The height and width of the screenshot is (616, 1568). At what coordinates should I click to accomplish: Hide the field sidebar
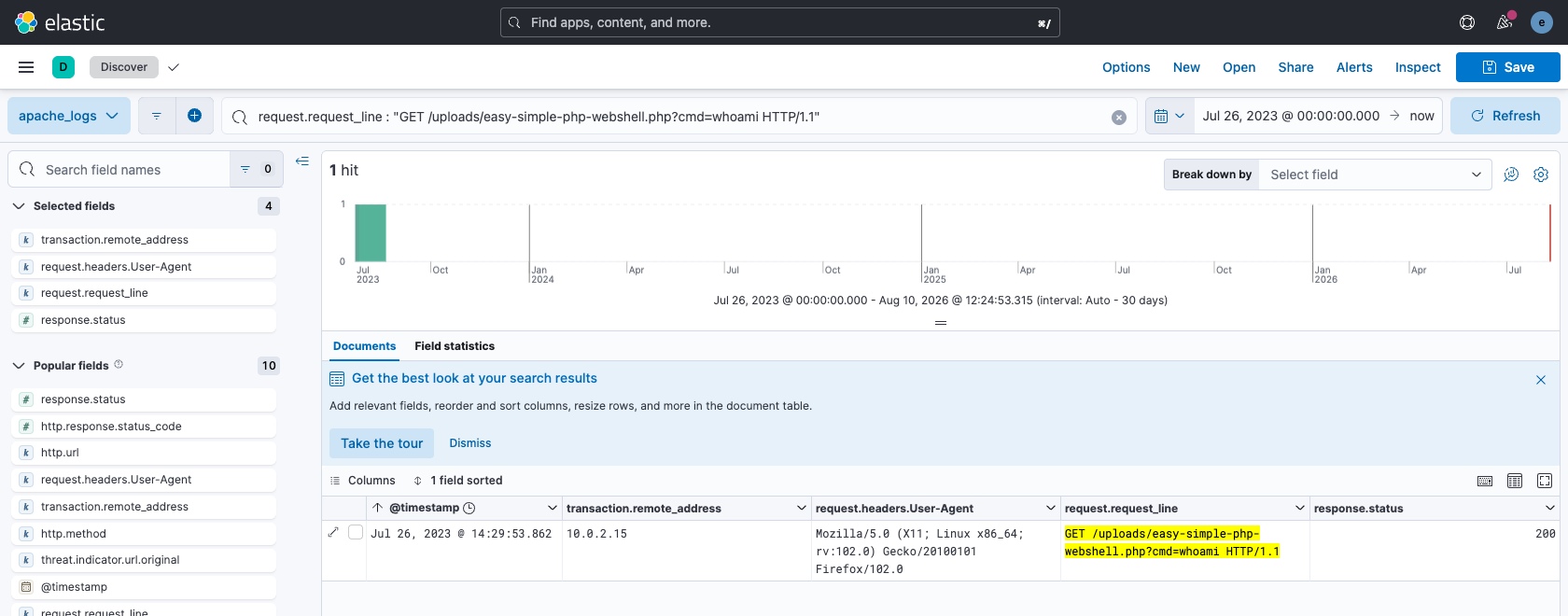coord(302,161)
